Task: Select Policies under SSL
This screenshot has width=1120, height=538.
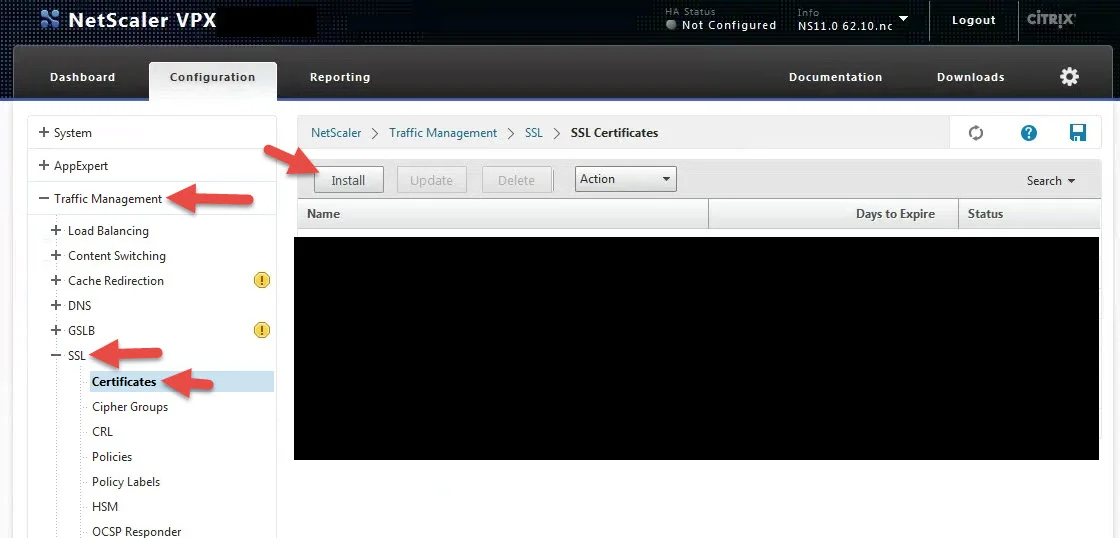Action: [112, 457]
